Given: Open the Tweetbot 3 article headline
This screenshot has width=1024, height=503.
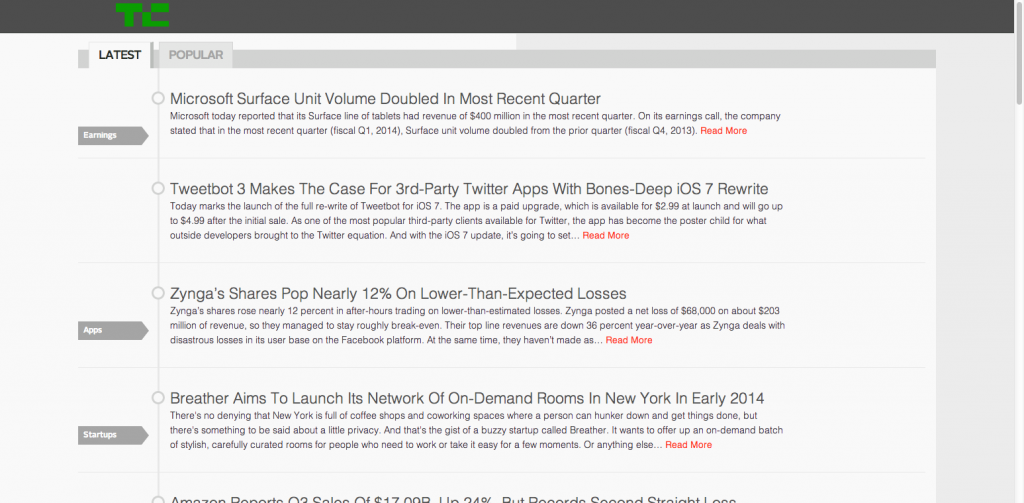Looking at the screenshot, I should click(x=469, y=189).
